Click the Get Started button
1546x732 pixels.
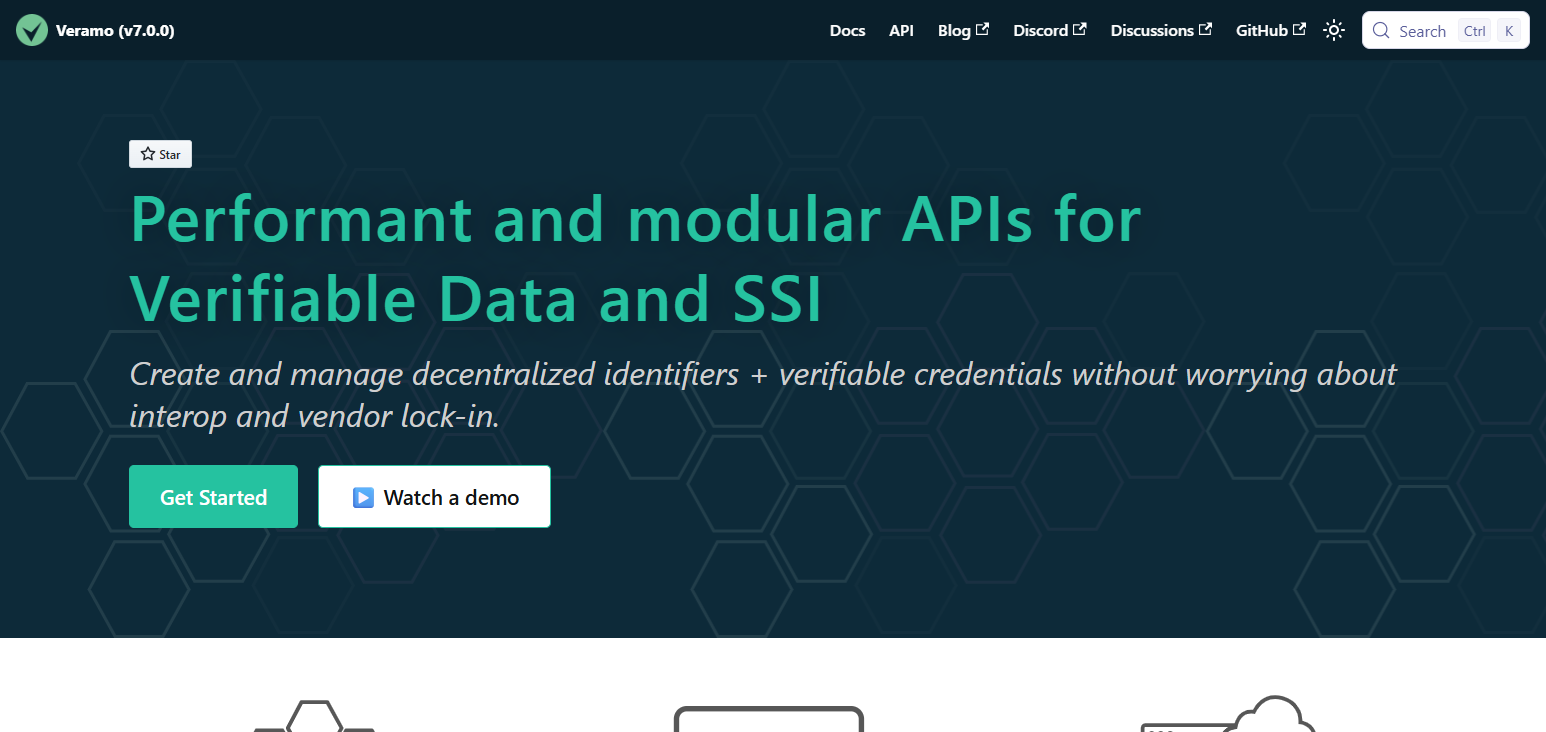(213, 496)
